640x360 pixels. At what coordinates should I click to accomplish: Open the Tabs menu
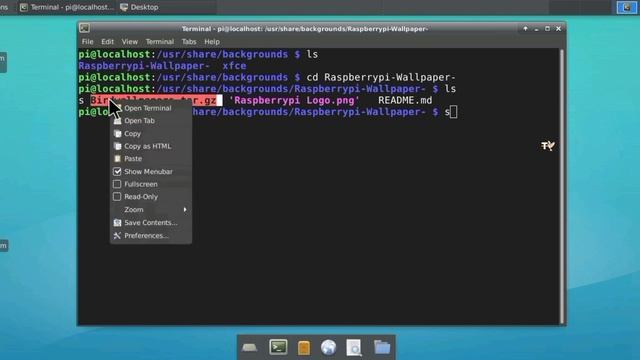[189, 42]
